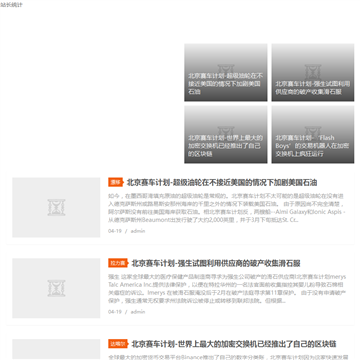Screen dimensions: 360x360
Task: Click the placeholder image beside the 超级油轮 article
Action: coord(56,207)
